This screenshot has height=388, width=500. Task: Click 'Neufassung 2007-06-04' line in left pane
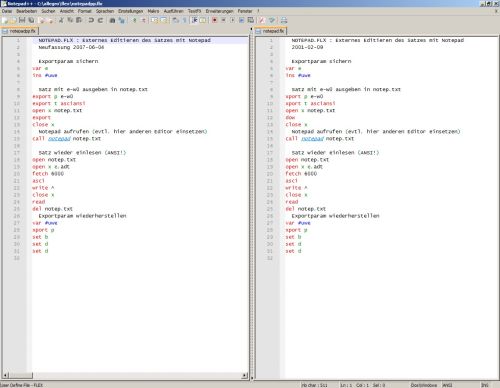pyautogui.click(x=71, y=47)
